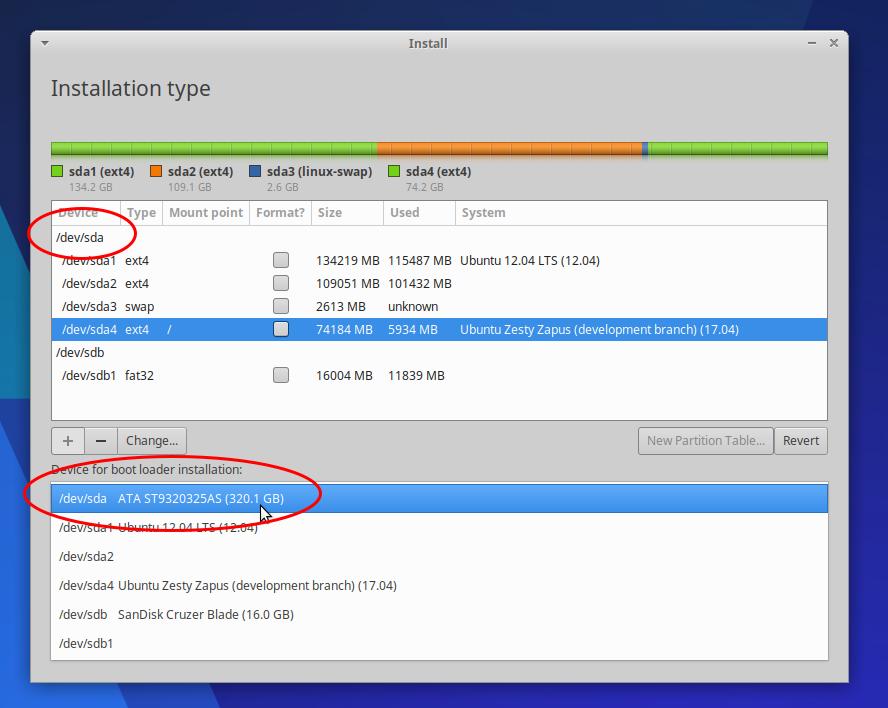Click the System column header
Image resolution: width=888 pixels, height=708 pixels.
pos(641,213)
